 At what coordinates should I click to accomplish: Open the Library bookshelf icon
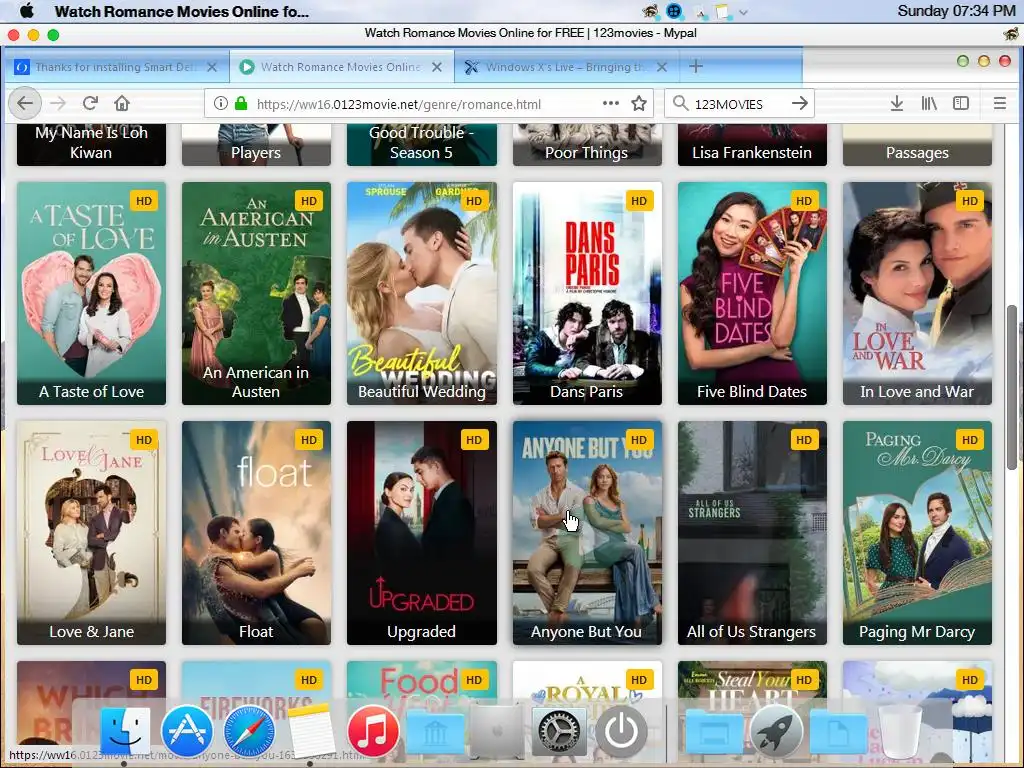click(929, 103)
